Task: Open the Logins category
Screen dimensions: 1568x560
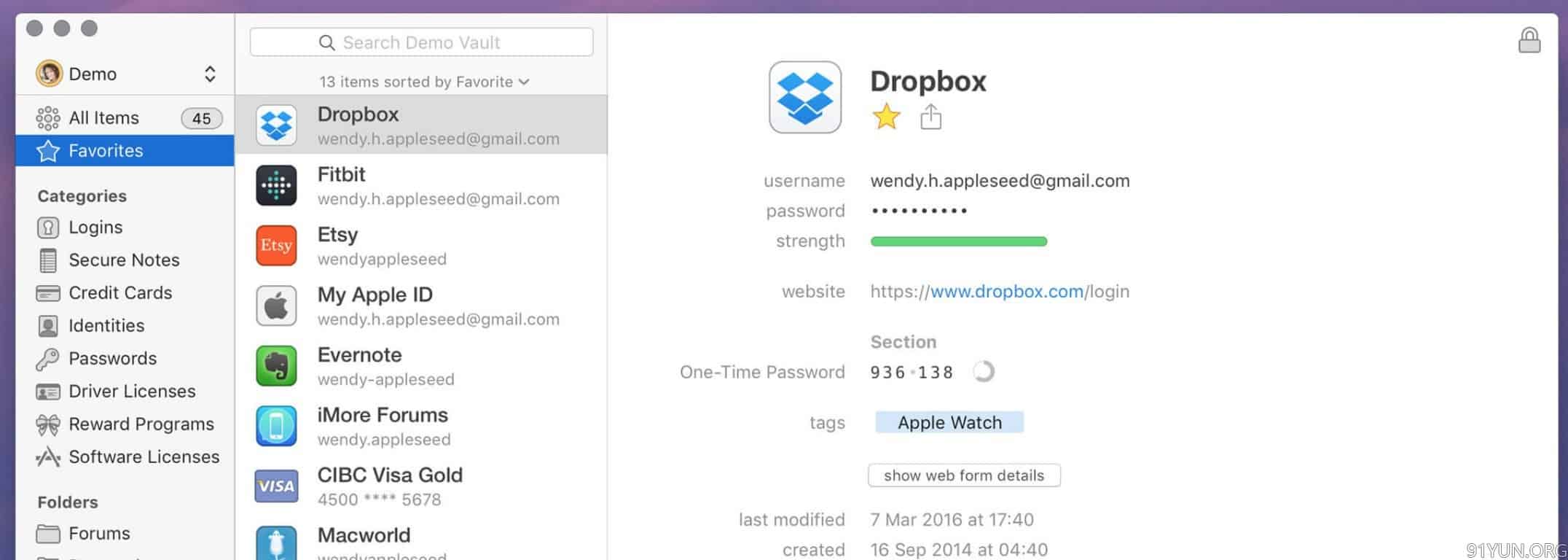Action: (125, 227)
